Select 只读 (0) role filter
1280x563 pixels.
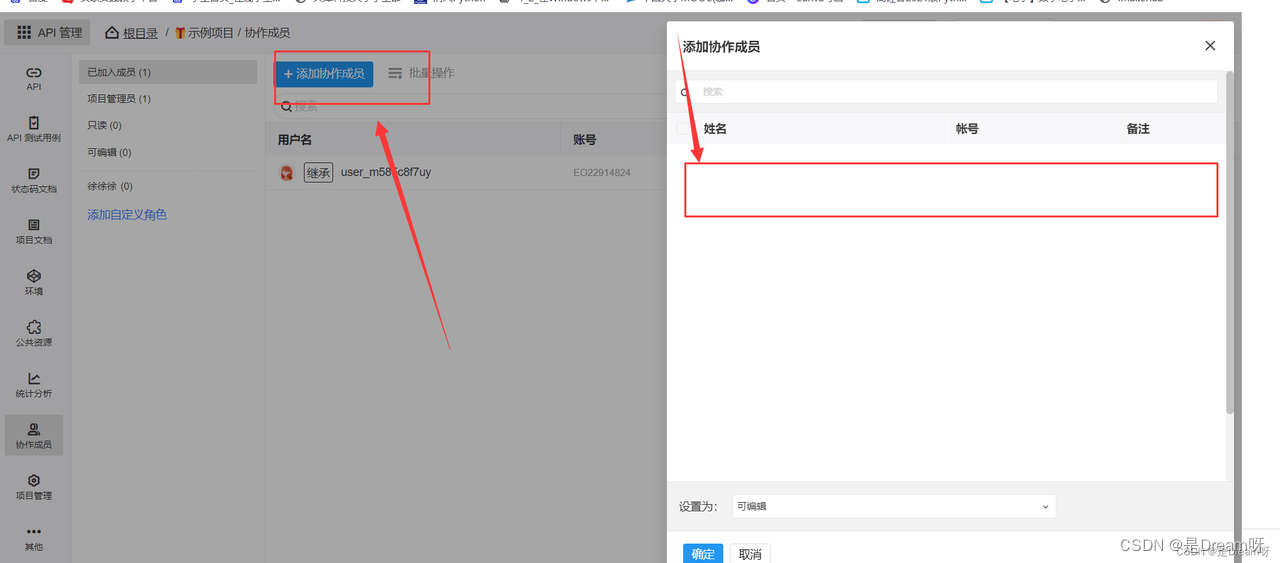pyautogui.click(x=104, y=126)
